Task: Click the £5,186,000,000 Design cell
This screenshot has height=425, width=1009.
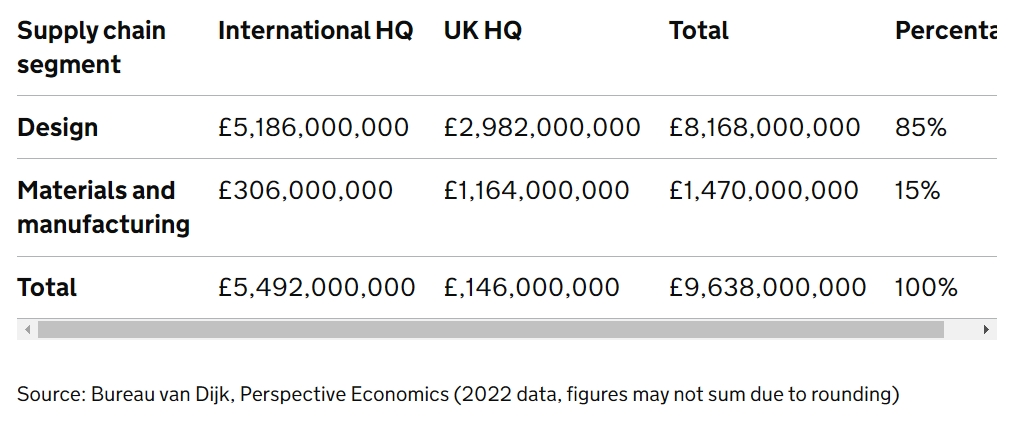Action: coord(313,127)
